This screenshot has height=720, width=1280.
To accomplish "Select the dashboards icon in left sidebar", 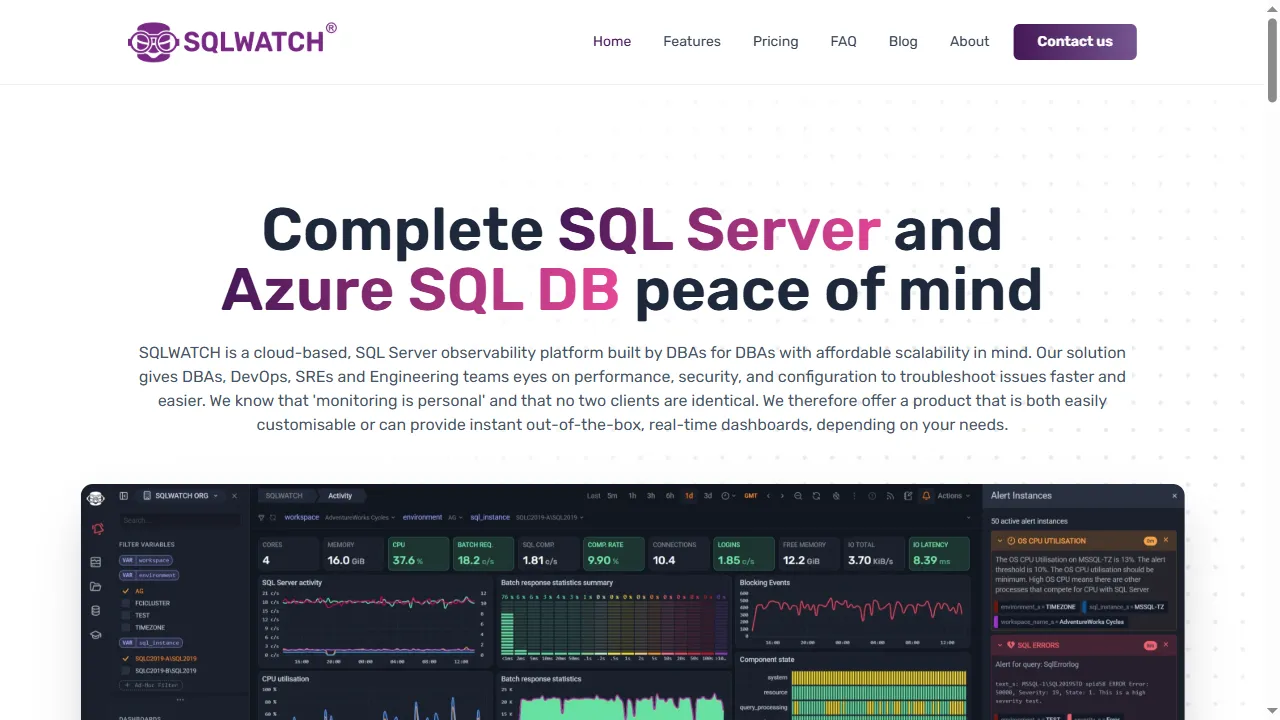I will 96,560.
